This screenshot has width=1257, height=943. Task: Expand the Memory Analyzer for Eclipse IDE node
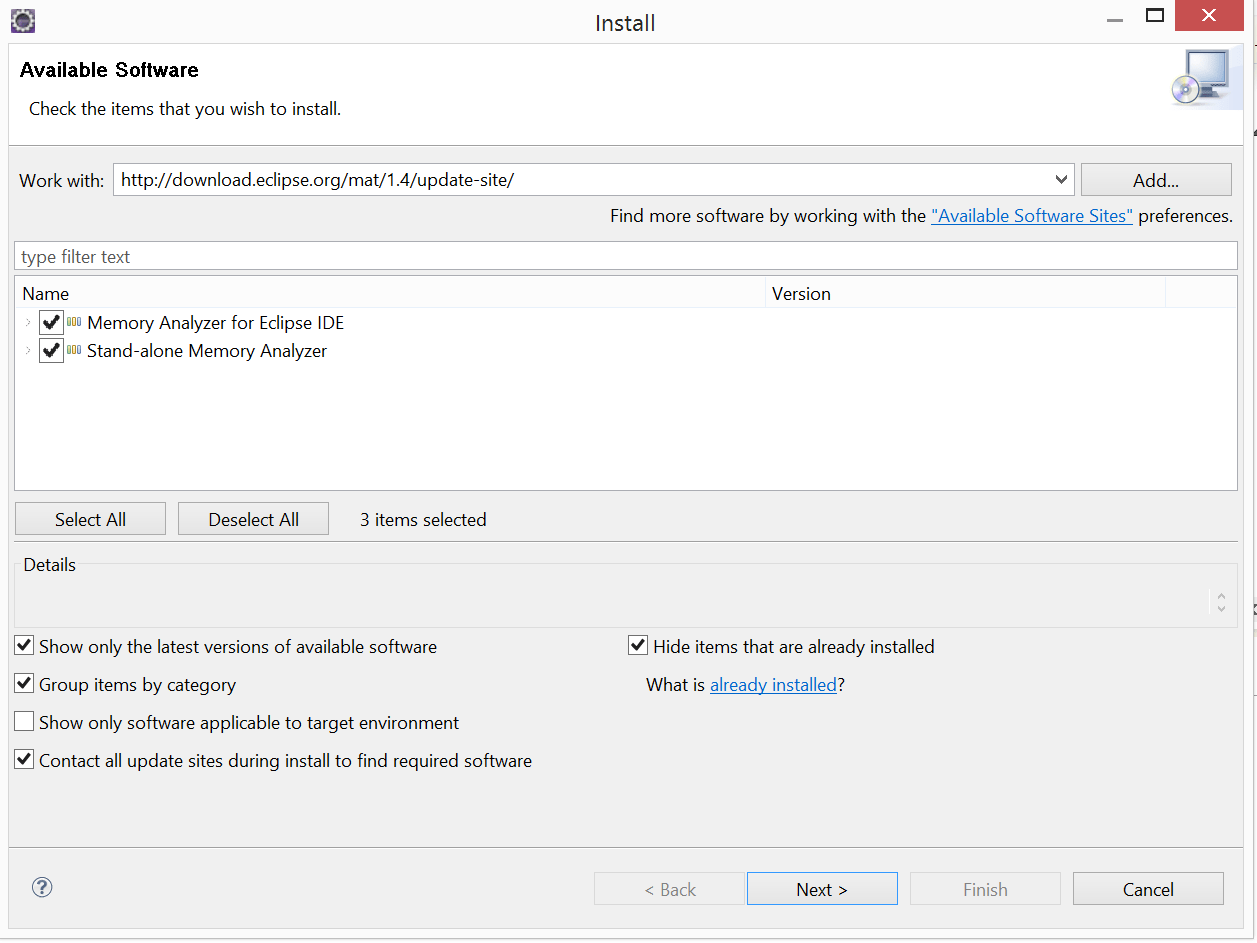[x=27, y=322]
